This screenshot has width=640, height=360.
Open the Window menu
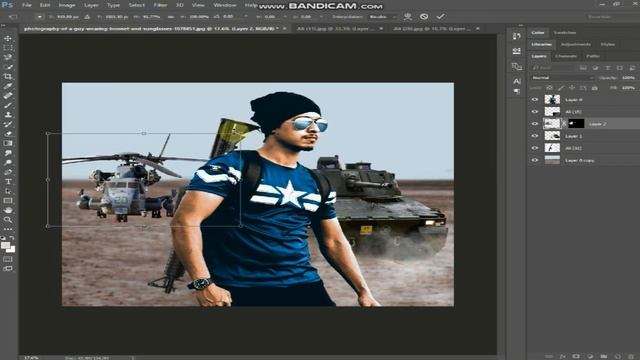coord(225,5)
